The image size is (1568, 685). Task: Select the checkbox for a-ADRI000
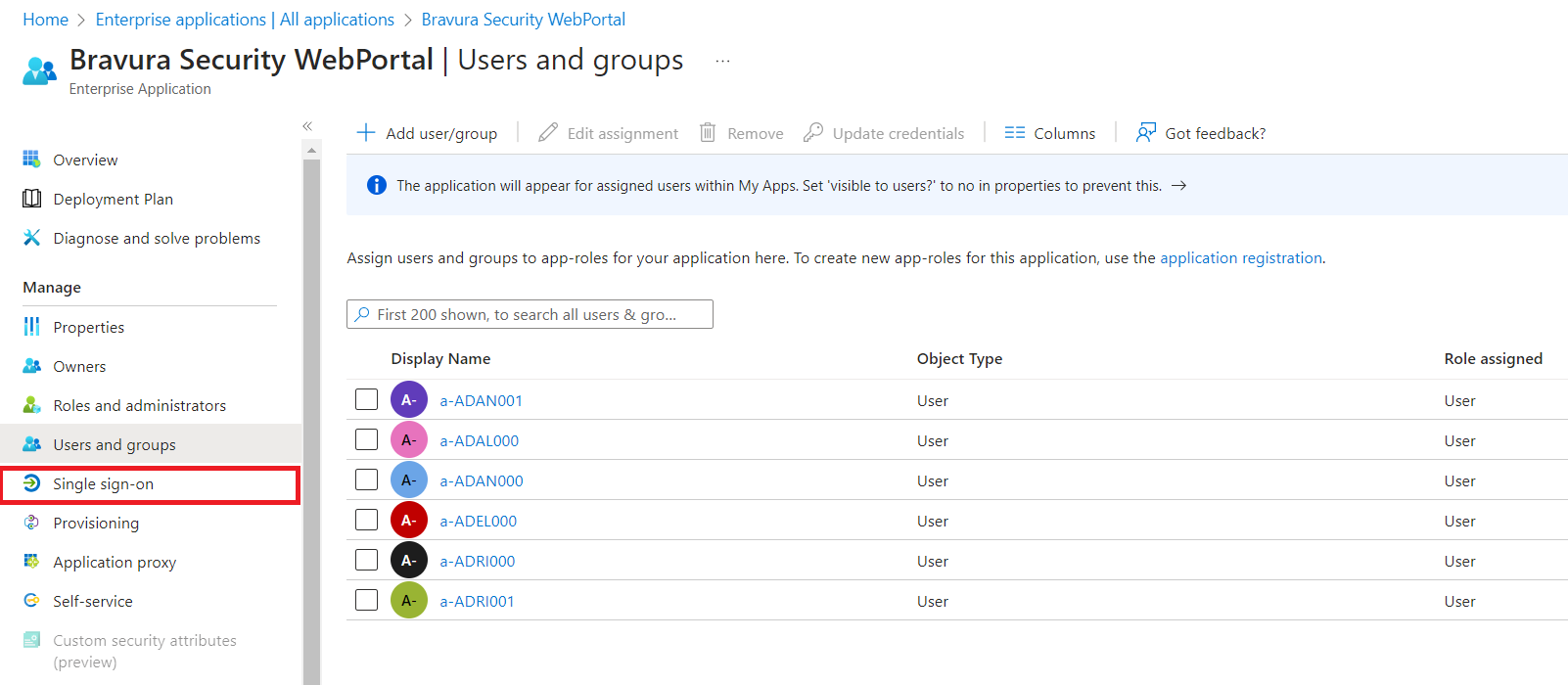tap(366, 560)
